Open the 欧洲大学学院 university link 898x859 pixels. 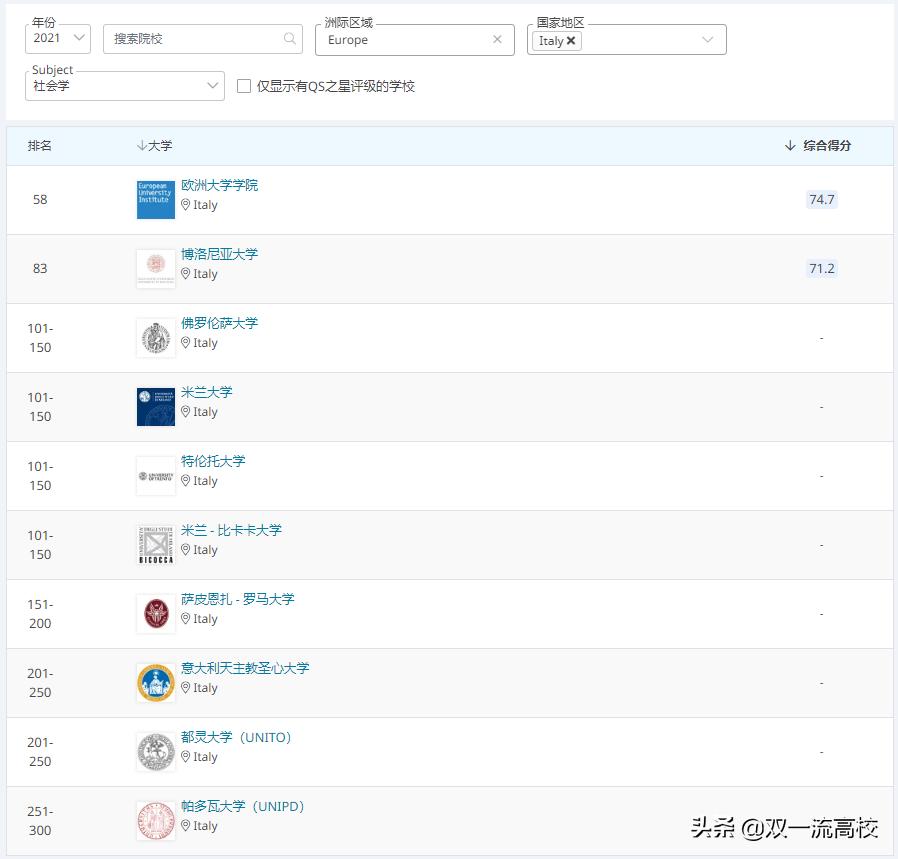coord(222,184)
